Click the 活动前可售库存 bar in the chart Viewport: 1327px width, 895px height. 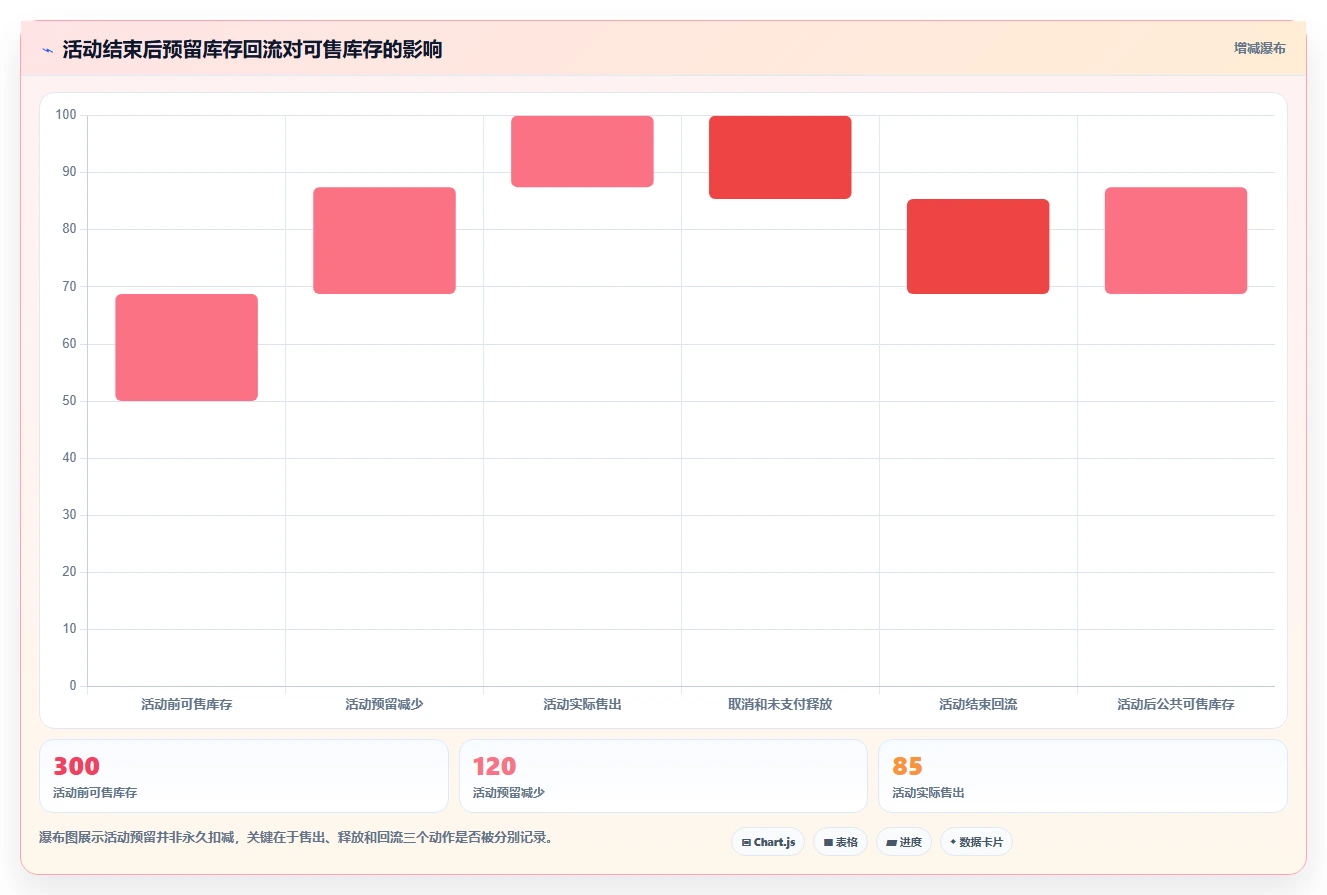187,347
